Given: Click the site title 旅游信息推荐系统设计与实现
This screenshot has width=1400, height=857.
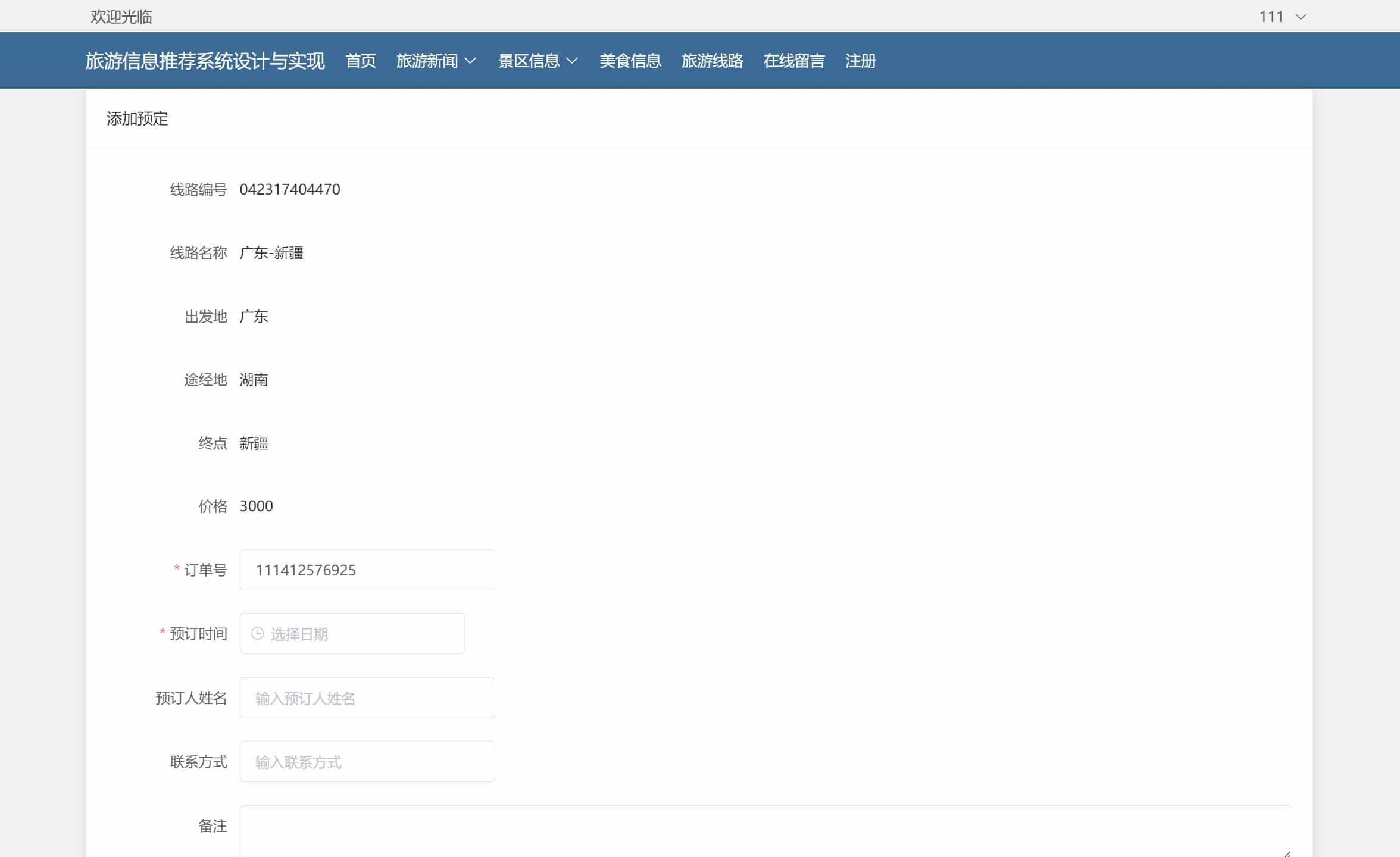Looking at the screenshot, I should click(x=205, y=61).
